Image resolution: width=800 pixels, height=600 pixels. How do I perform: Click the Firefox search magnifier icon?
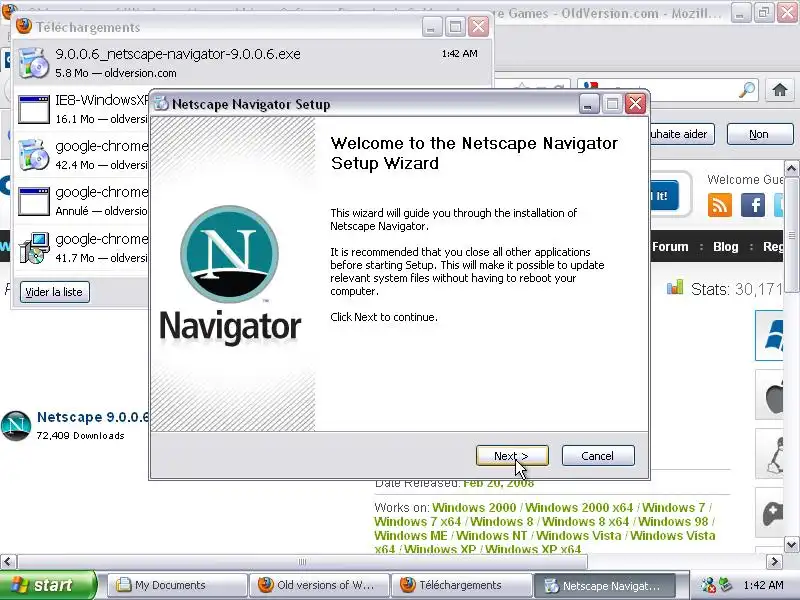[x=747, y=90]
